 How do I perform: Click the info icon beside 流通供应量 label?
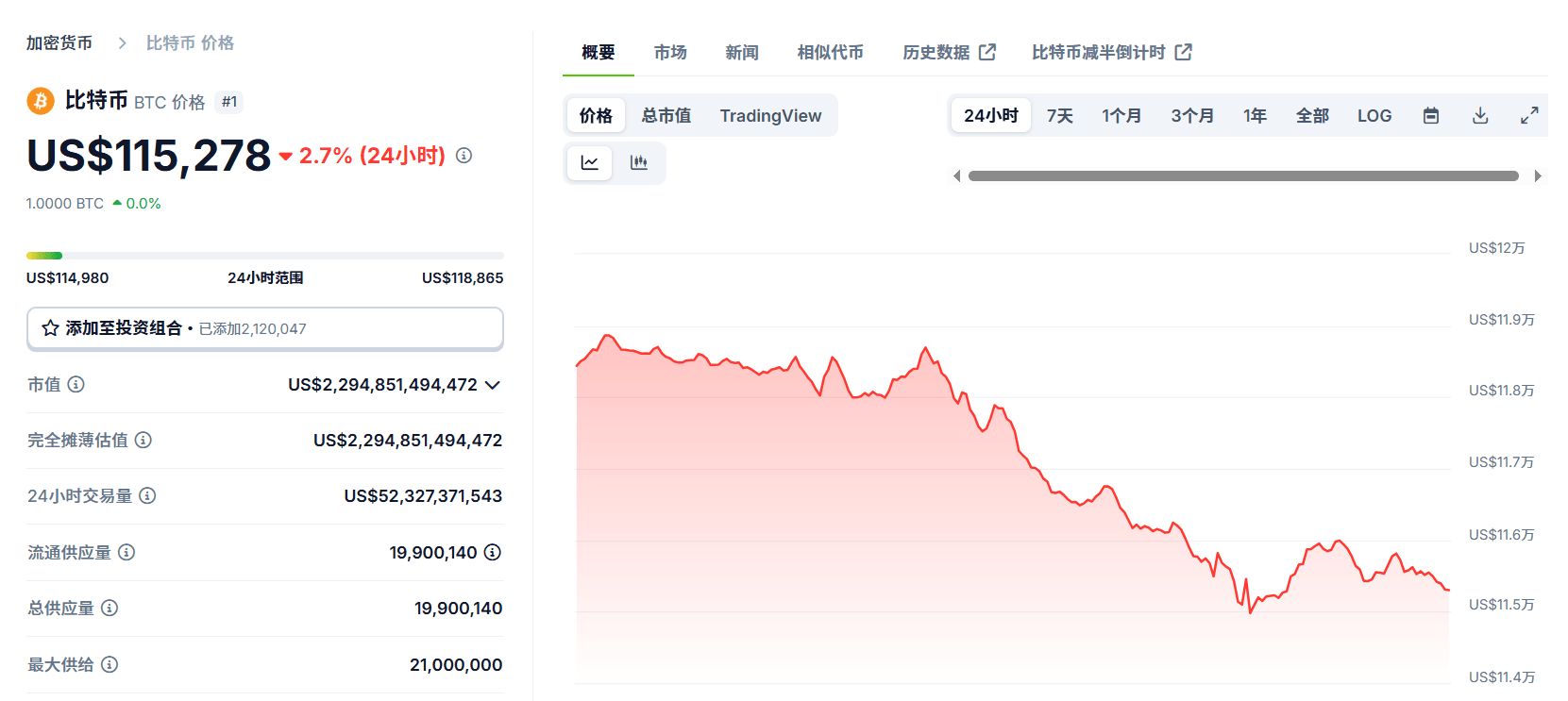tap(126, 552)
